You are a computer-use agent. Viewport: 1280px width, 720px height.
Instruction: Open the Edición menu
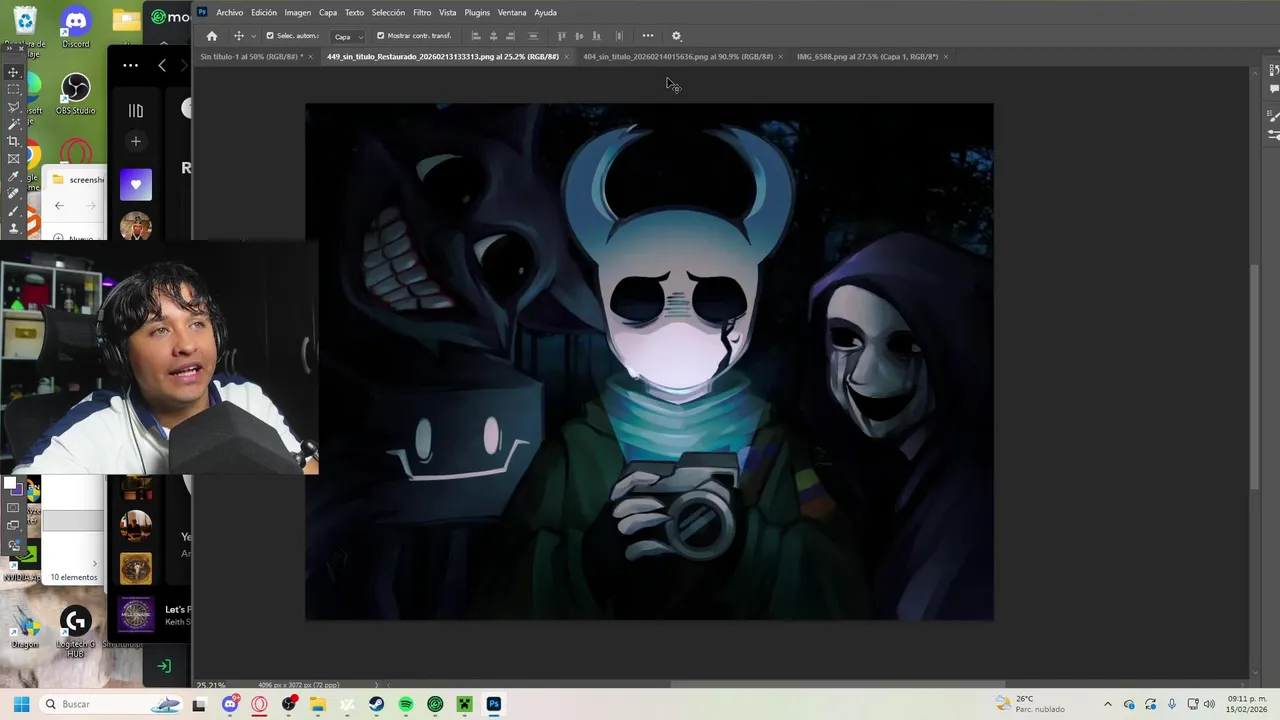[264, 13]
